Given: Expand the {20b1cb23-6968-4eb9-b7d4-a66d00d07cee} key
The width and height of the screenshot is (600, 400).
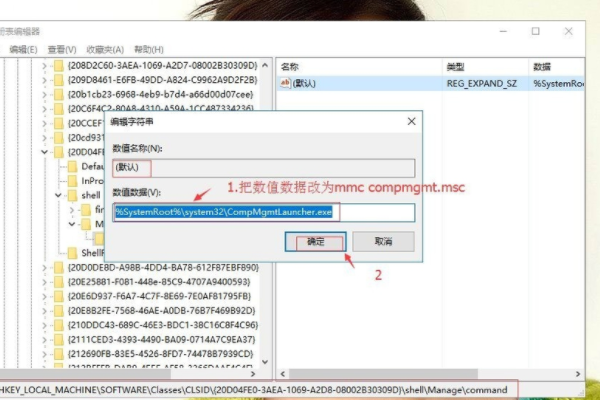Looking at the screenshot, I should pyautogui.click(x=44, y=95).
